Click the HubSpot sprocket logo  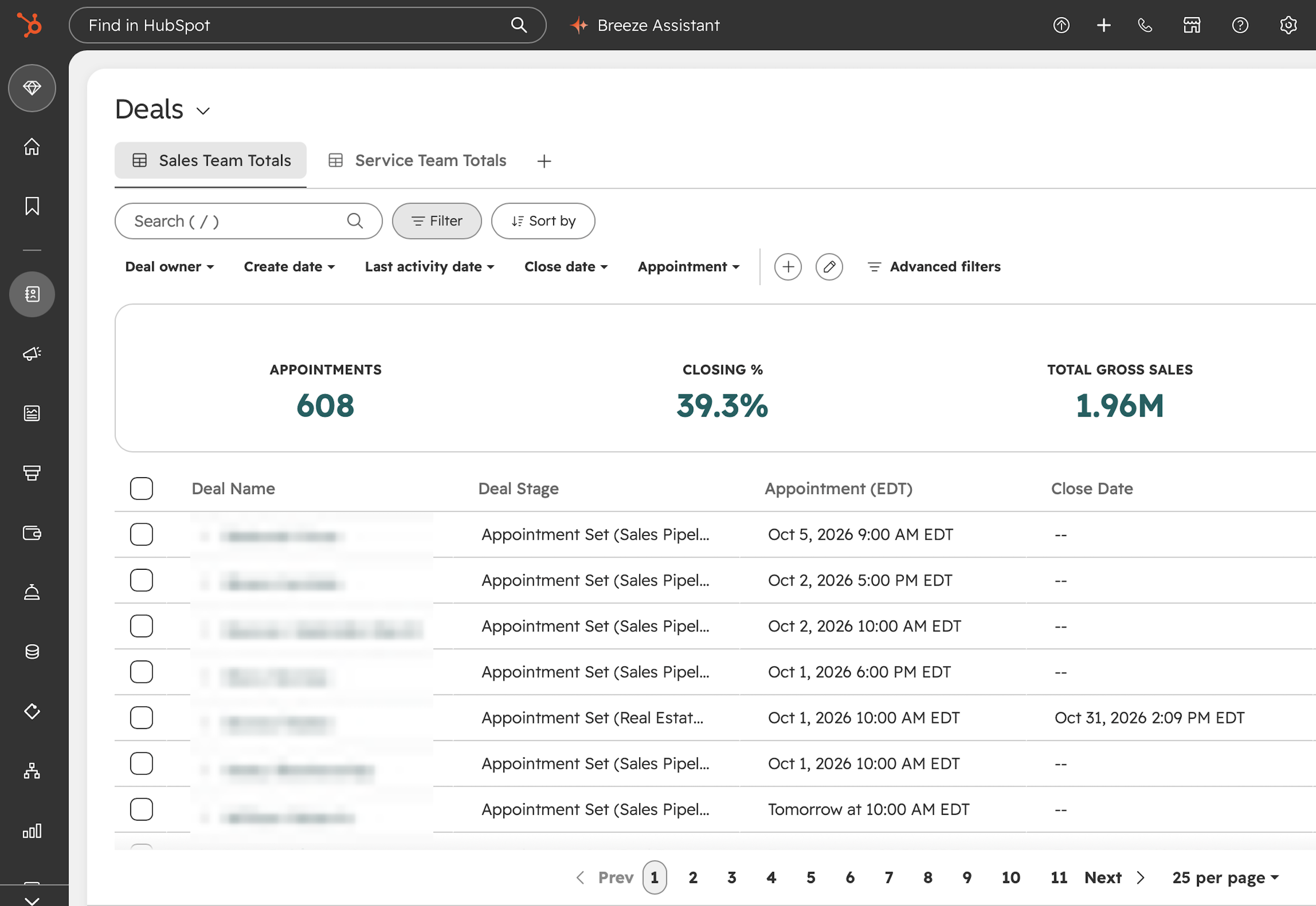pos(29,25)
